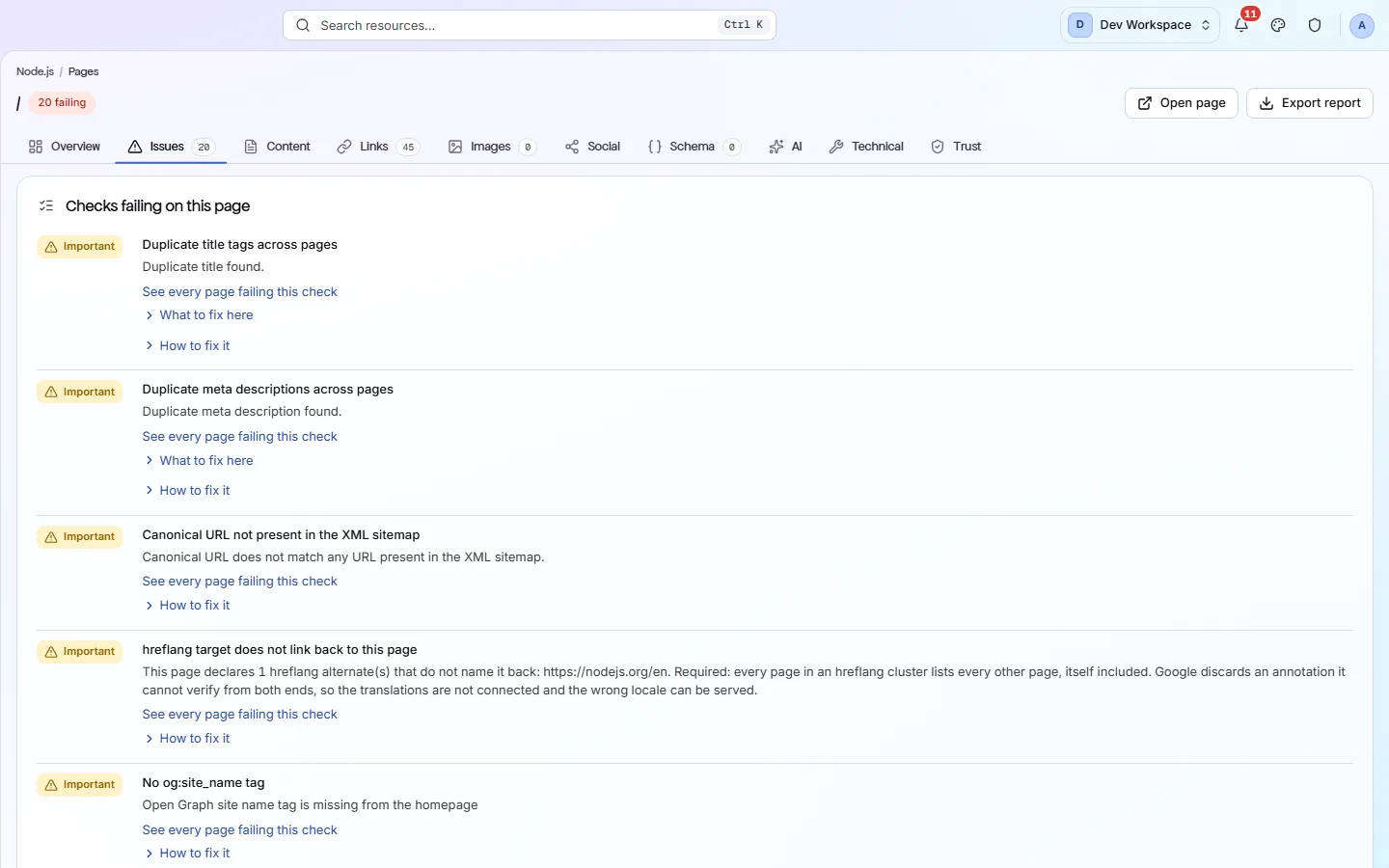This screenshot has height=868, width=1389.
Task: Select the AI tab
Action: 786,147
